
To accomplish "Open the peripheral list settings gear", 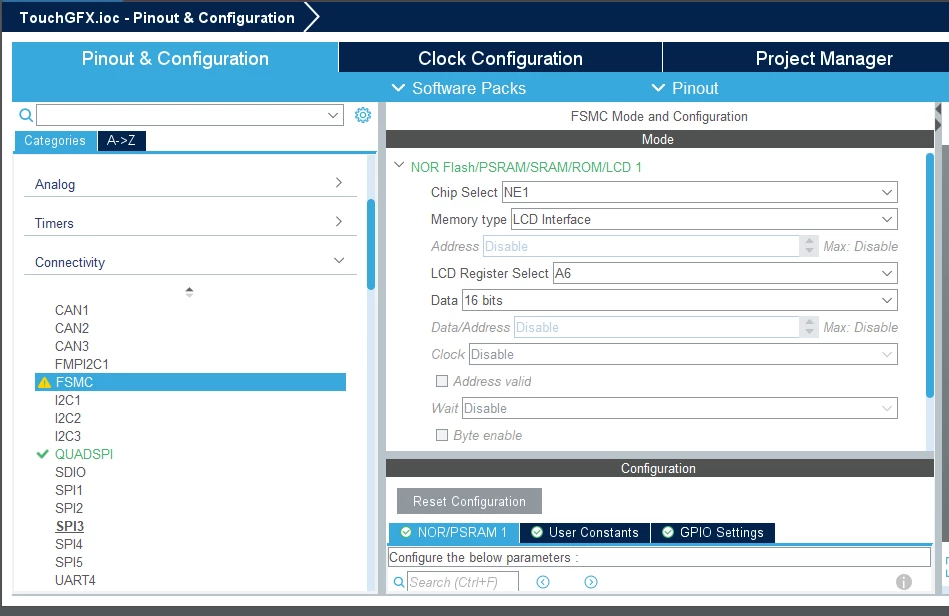I will click(x=363, y=115).
